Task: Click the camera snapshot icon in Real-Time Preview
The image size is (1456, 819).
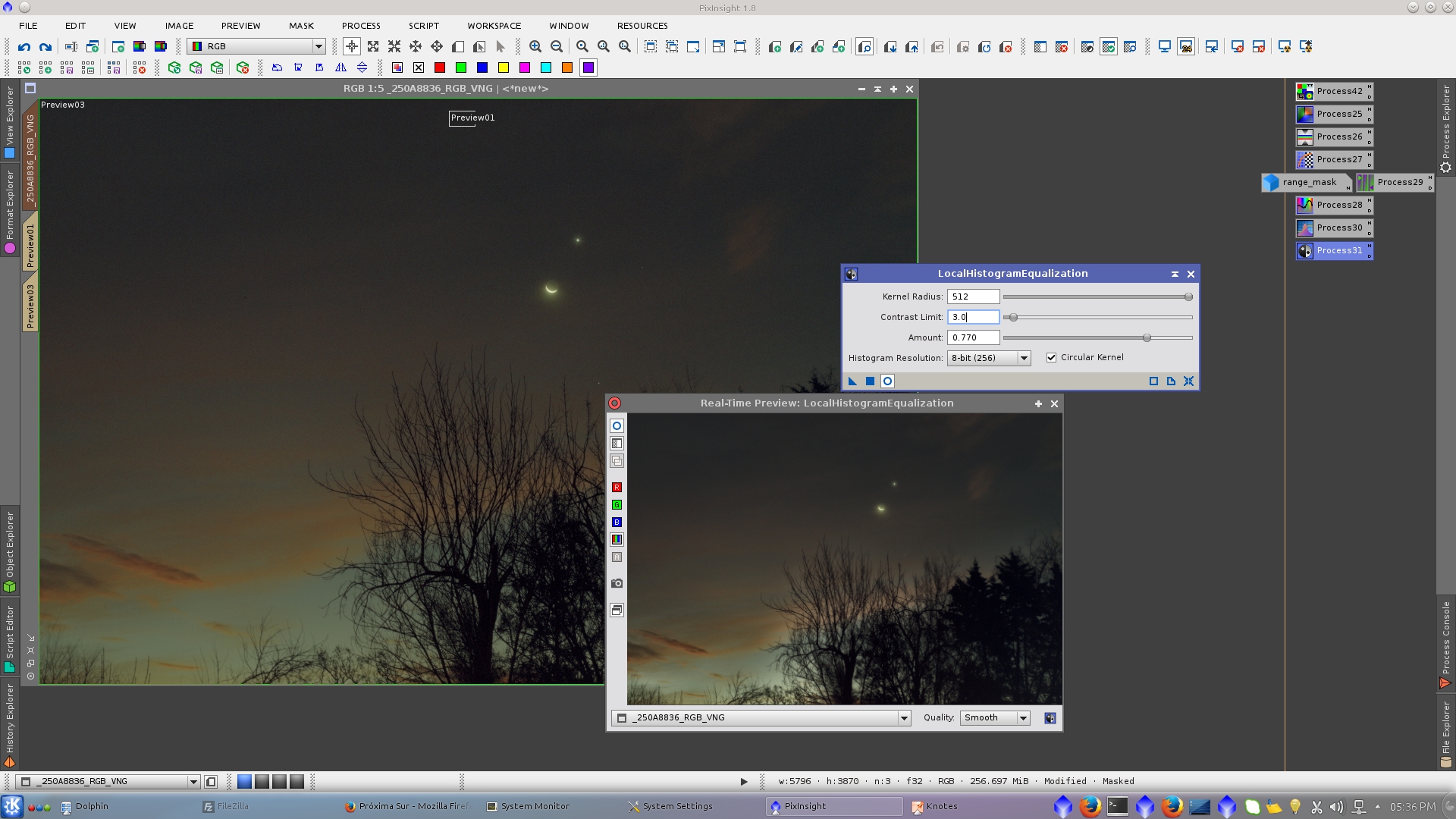Action: click(617, 583)
